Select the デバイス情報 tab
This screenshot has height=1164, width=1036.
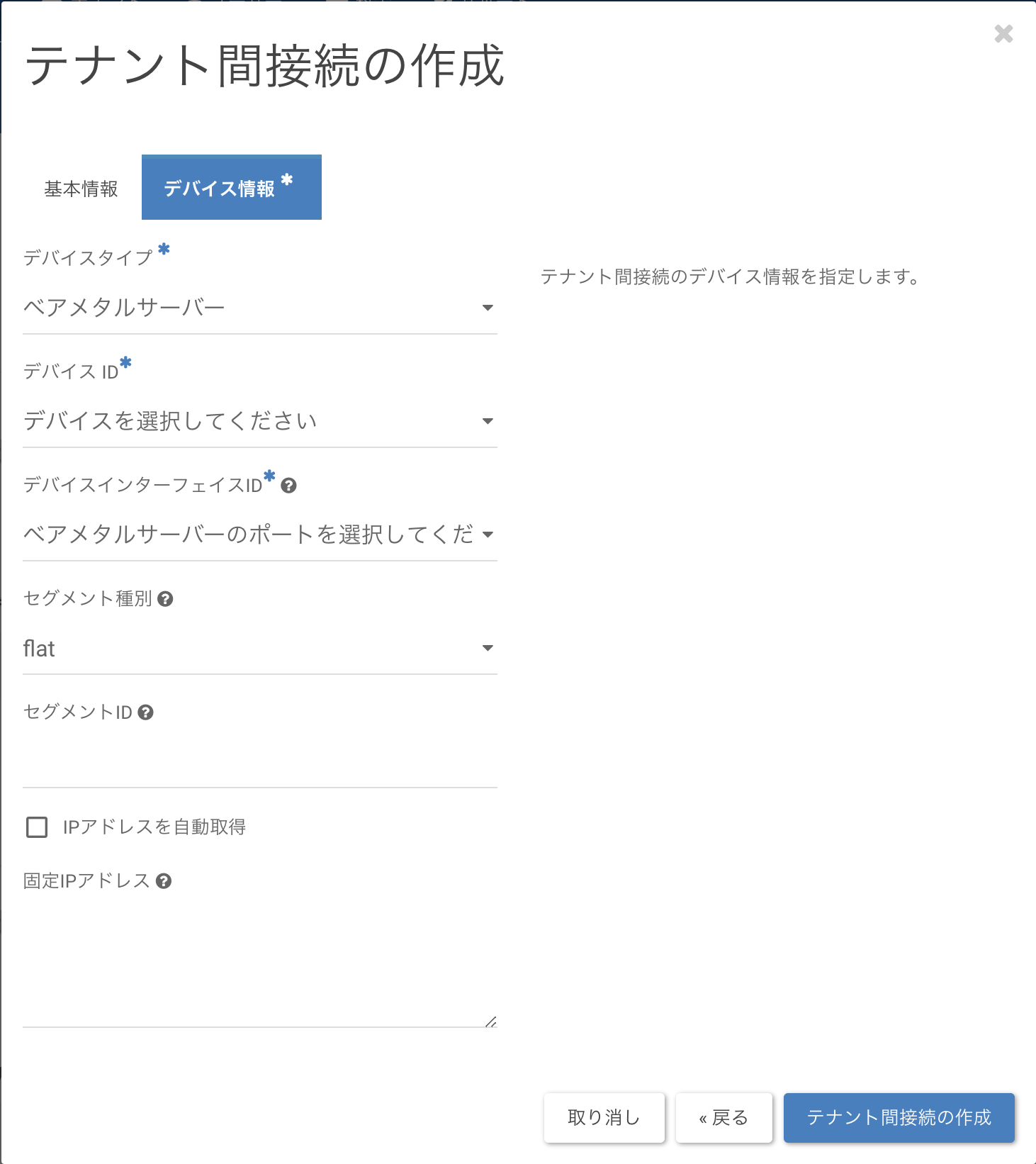pyautogui.click(x=231, y=188)
